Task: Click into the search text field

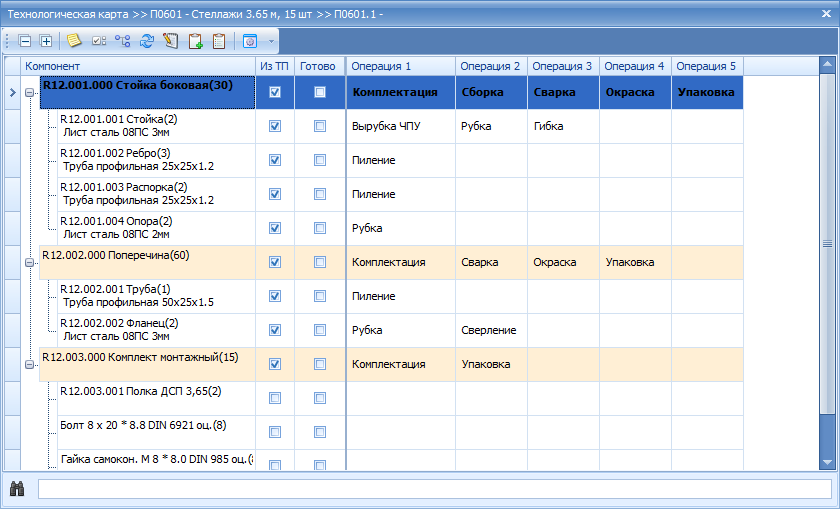Action: click(x=434, y=489)
